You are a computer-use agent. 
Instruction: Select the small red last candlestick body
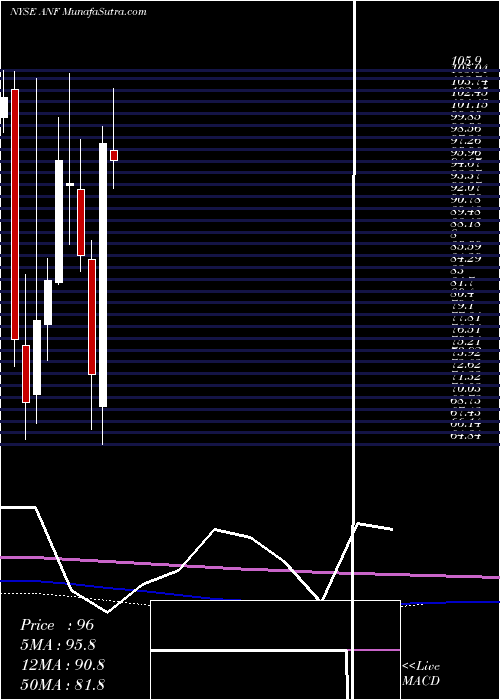point(114,155)
